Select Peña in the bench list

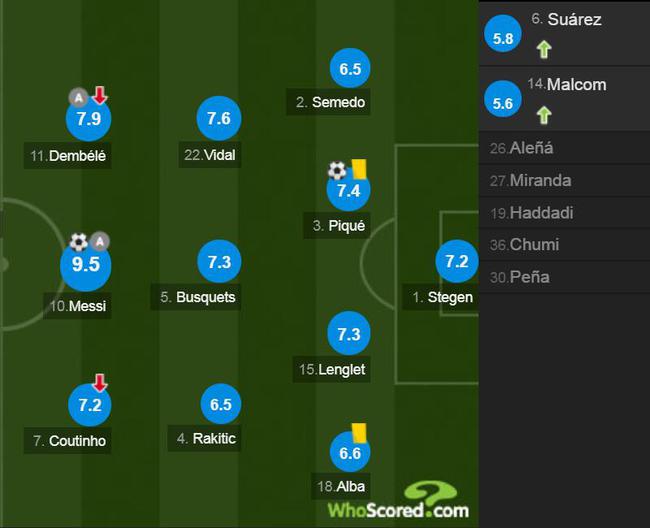[564, 277]
